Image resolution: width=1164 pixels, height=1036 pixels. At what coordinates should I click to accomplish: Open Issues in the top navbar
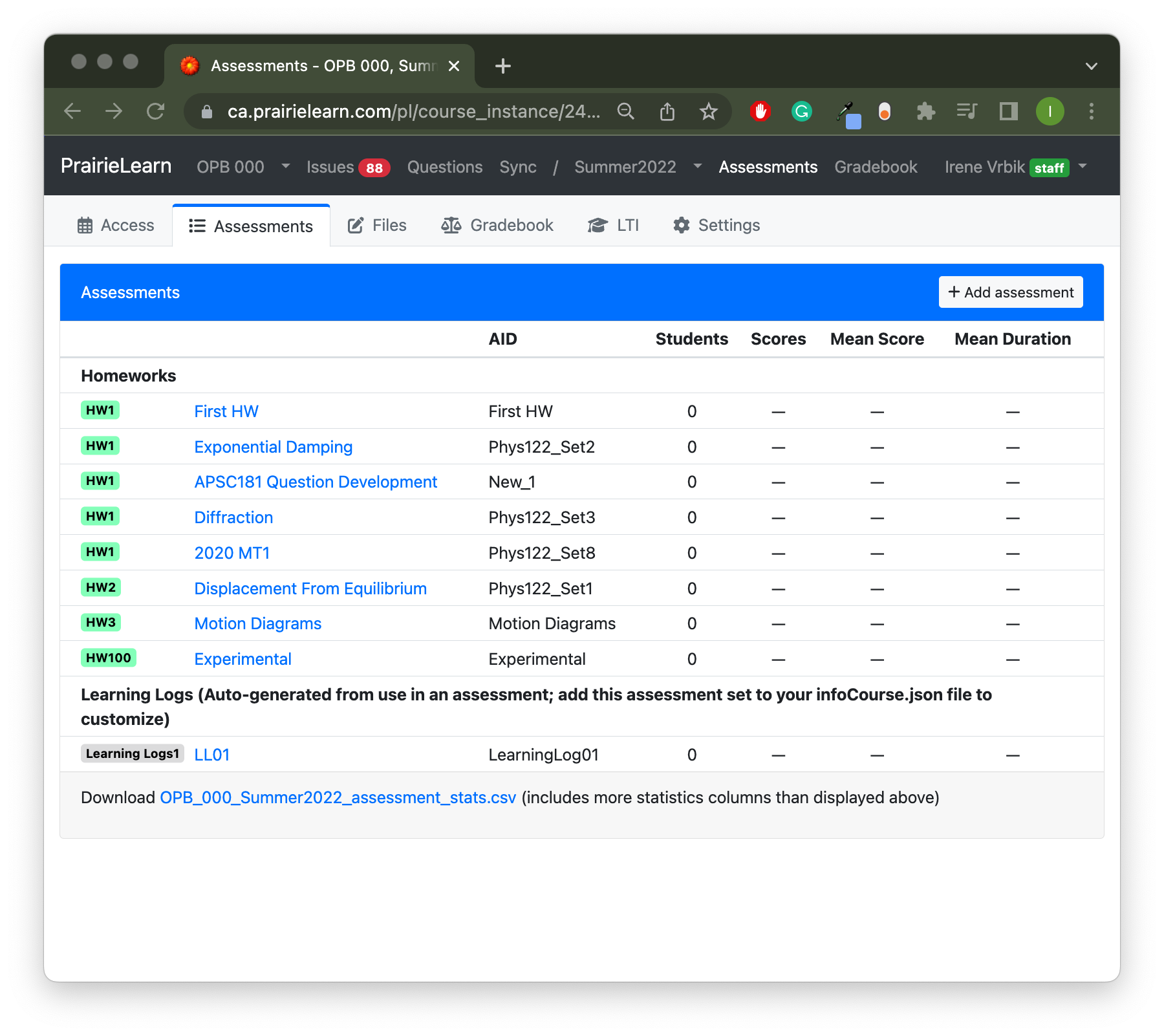pyautogui.click(x=348, y=167)
